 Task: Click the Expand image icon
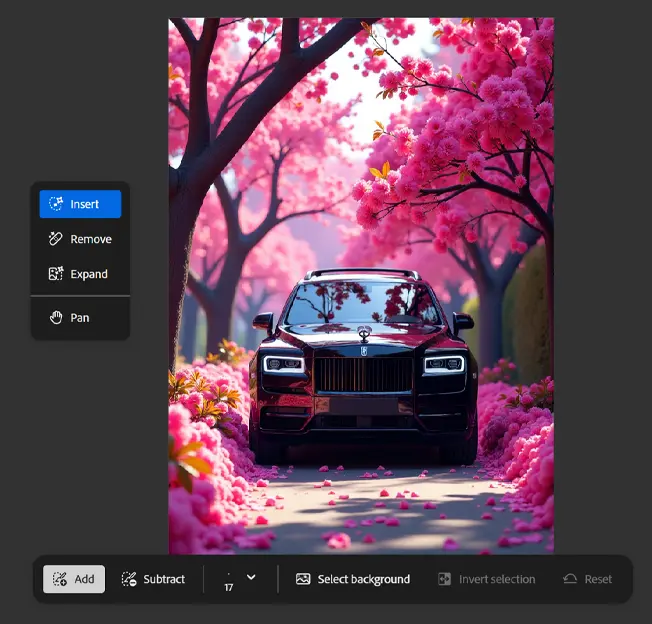56,274
